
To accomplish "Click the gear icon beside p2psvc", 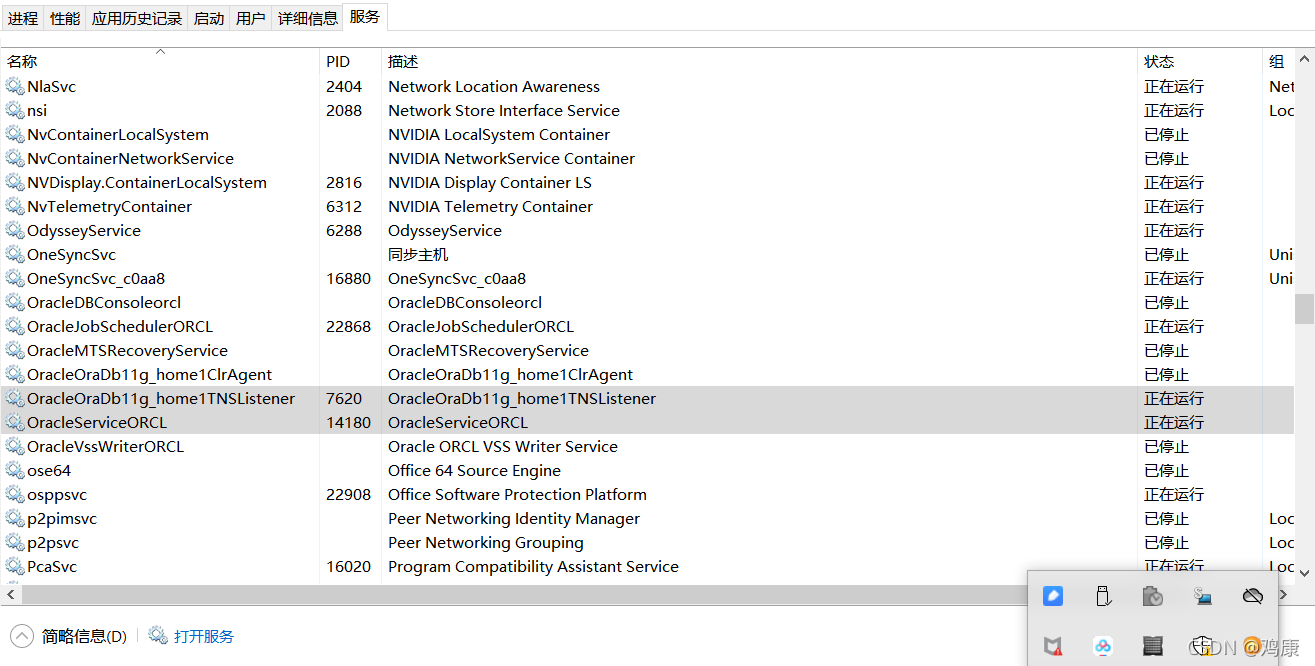I will click(x=15, y=543).
